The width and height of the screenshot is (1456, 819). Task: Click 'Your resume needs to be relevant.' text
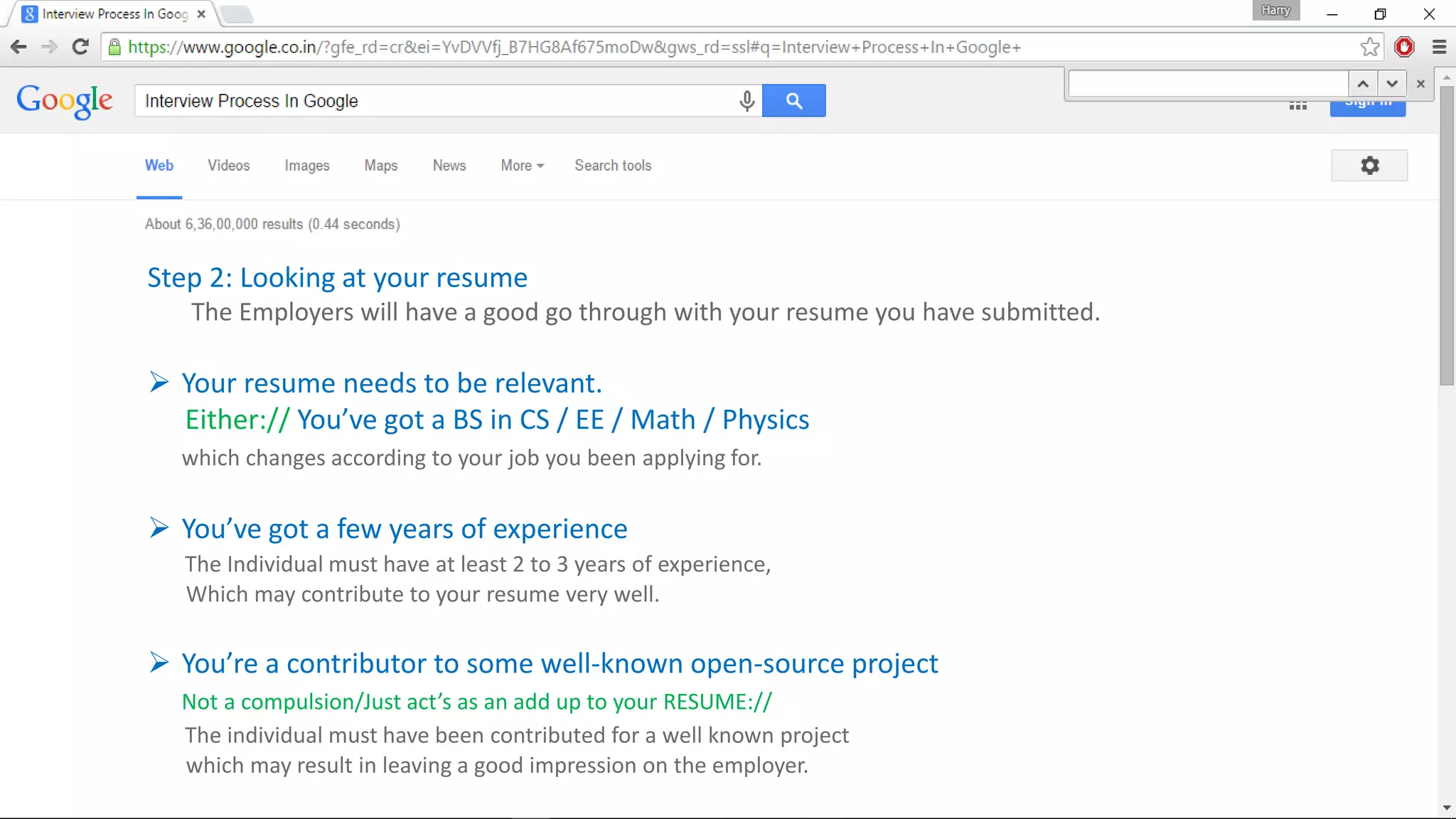pos(392,383)
